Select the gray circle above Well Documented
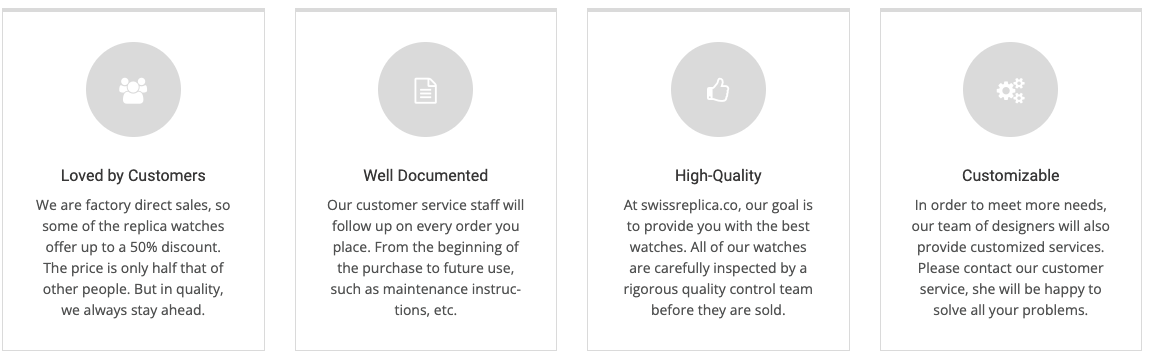 coord(425,90)
